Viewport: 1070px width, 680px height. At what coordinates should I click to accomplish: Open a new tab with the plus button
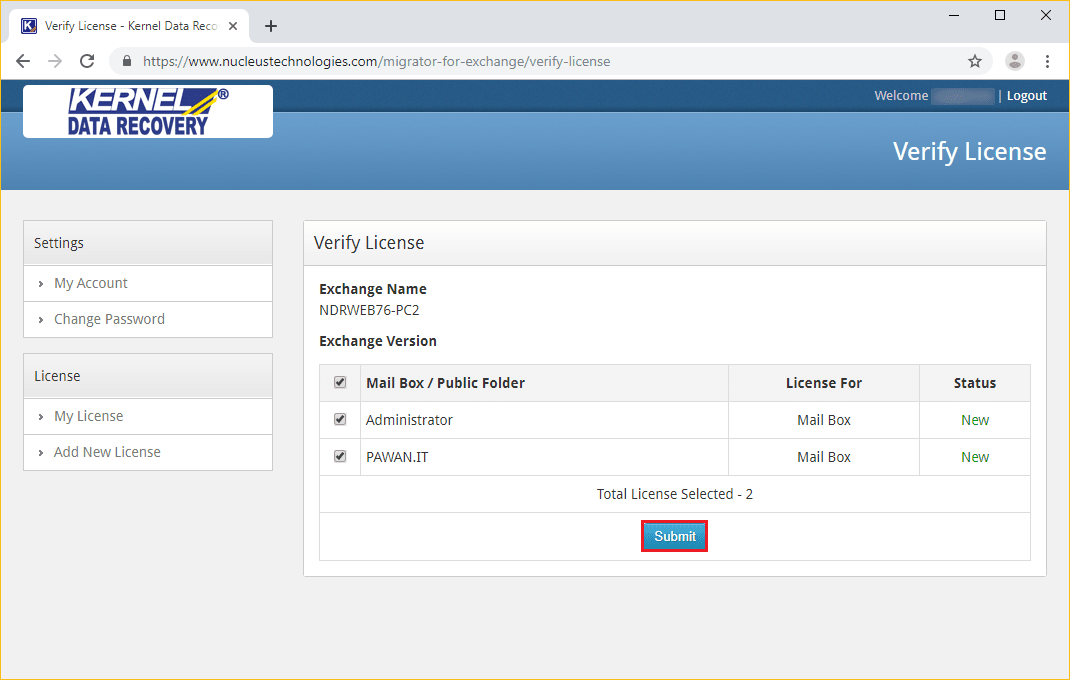(271, 26)
